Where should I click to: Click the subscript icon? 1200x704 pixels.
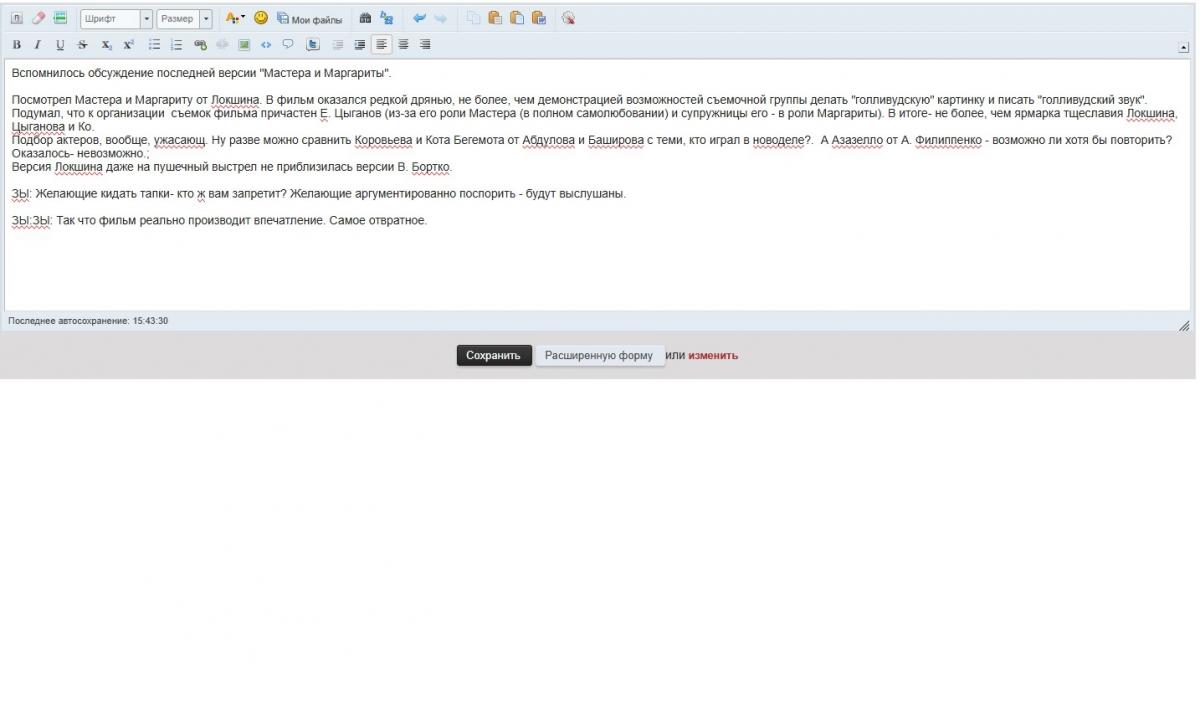106,45
